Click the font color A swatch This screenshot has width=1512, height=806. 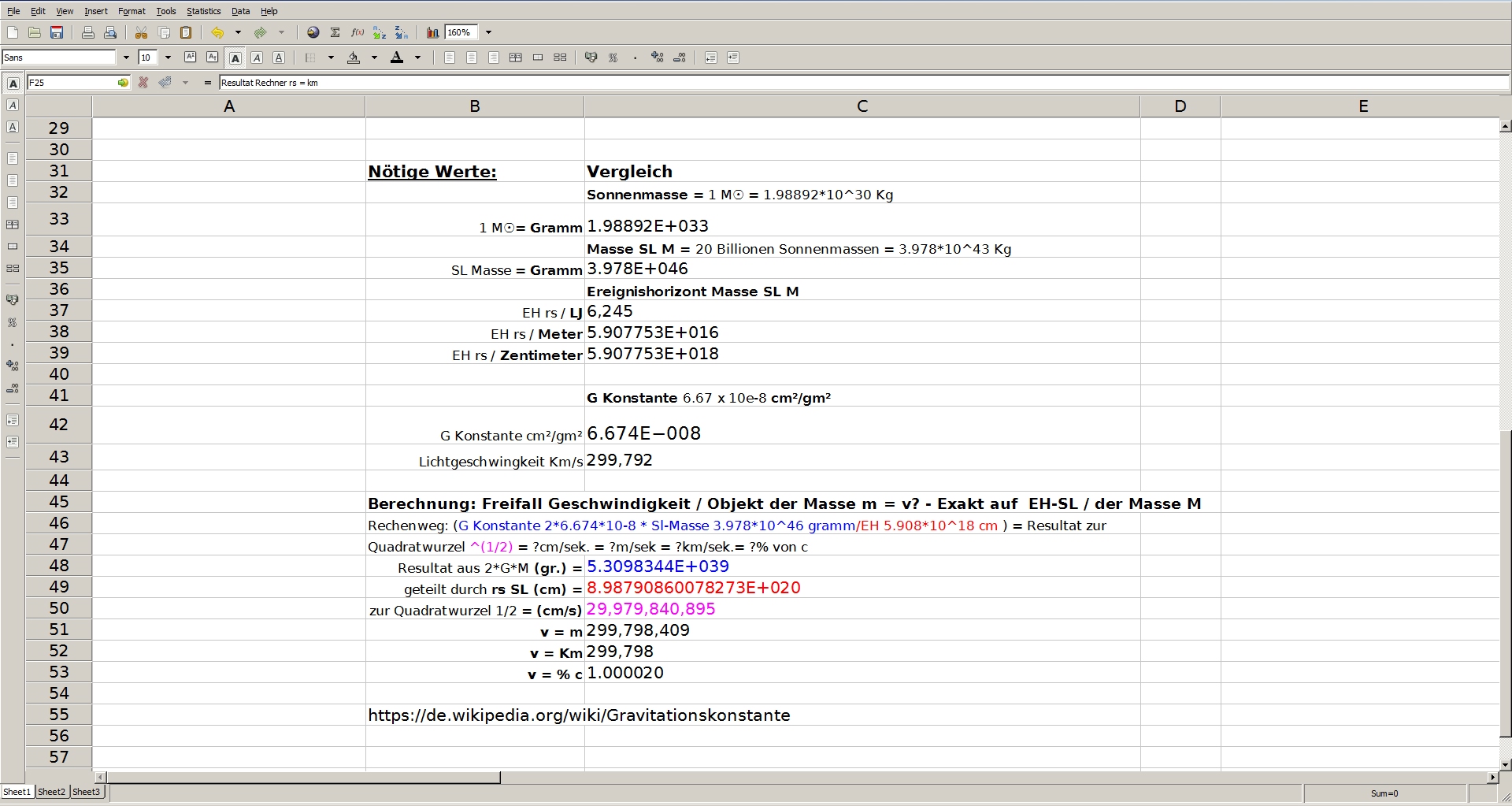point(397,58)
